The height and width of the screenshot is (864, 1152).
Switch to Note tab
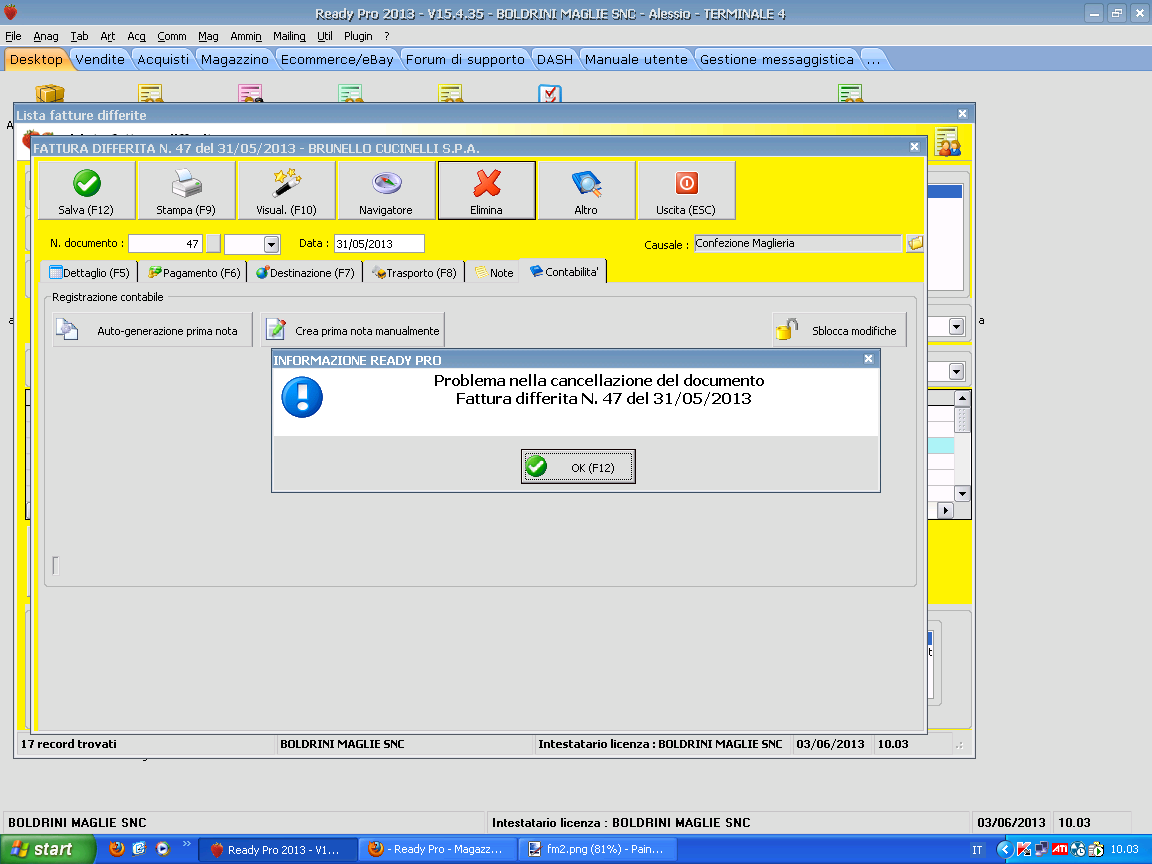click(x=494, y=273)
